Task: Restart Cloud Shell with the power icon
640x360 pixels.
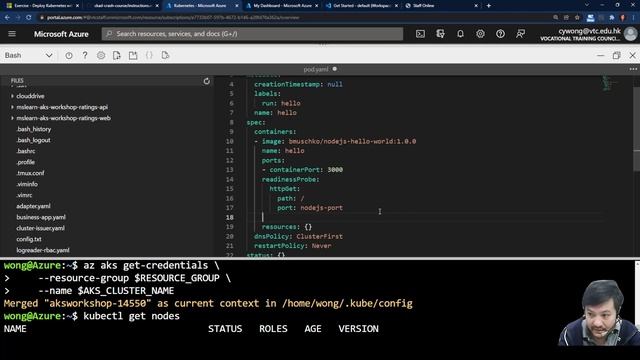Action: click(x=69, y=56)
